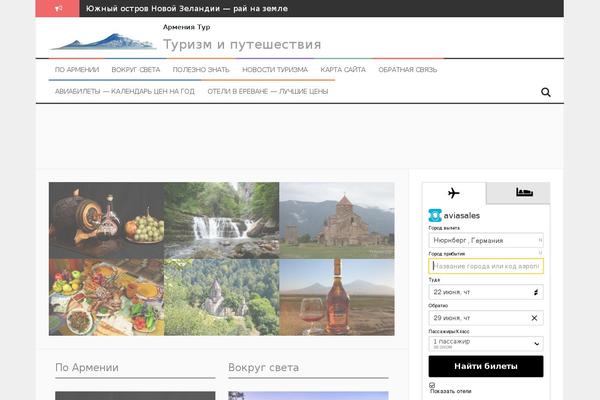600x400 pixels.
Task: Open Авиабилеты календарь цен на год
Action: coord(125,91)
